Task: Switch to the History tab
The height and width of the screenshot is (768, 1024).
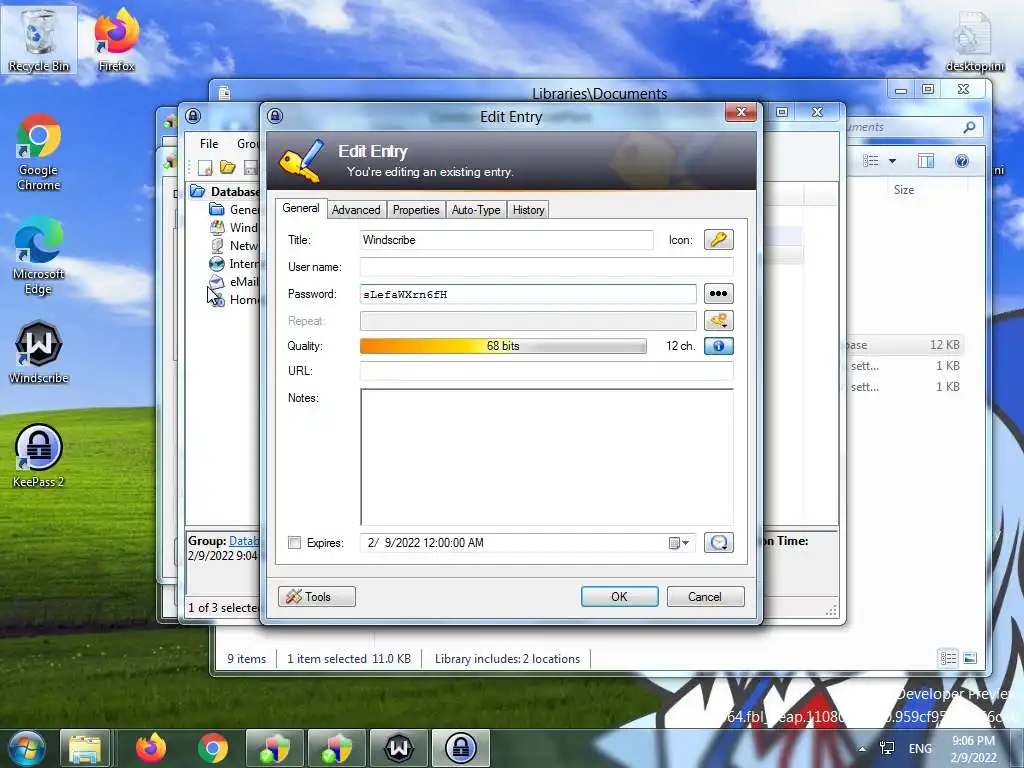Action: click(x=528, y=210)
